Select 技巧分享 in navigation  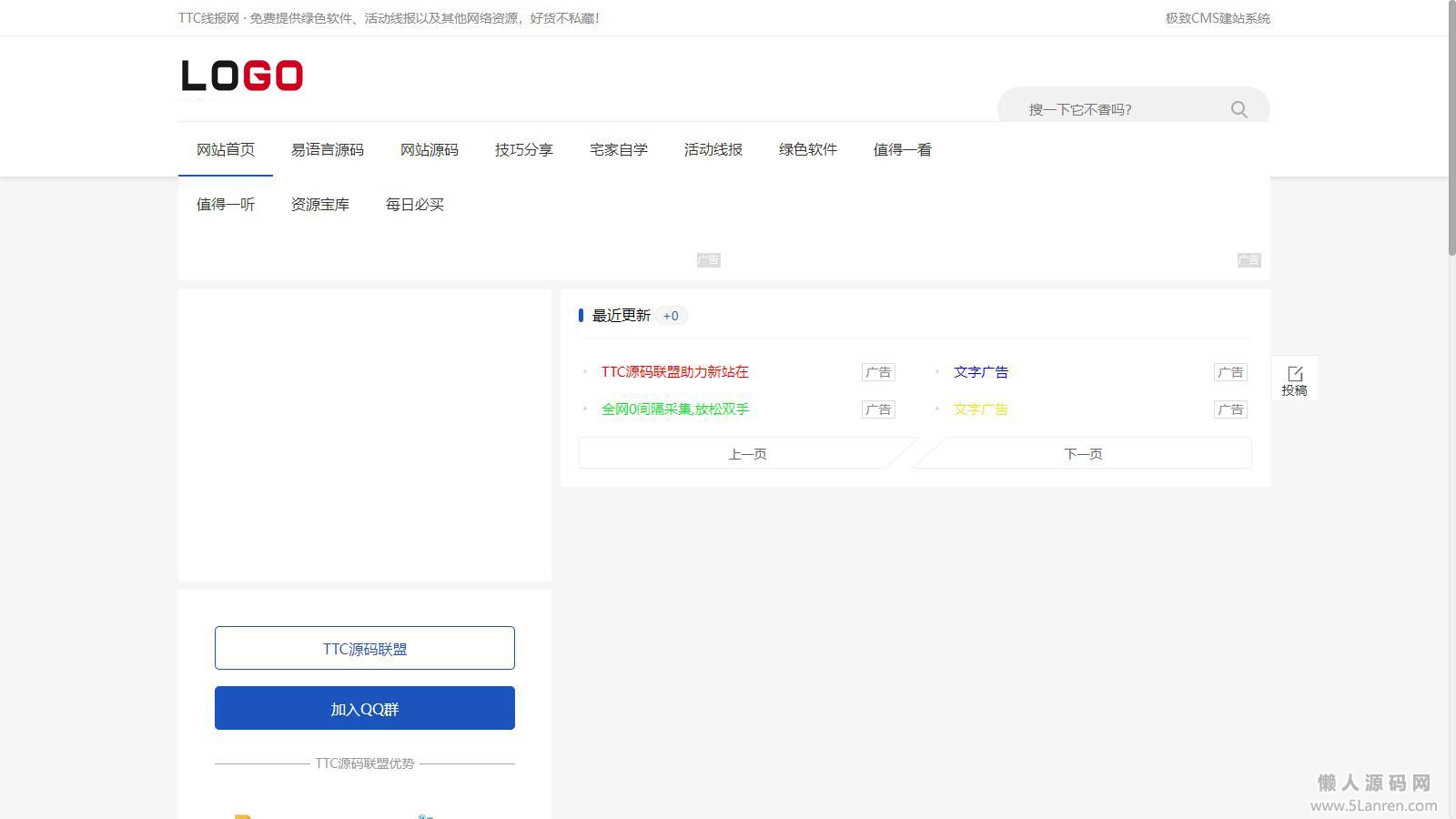pyautogui.click(x=524, y=150)
